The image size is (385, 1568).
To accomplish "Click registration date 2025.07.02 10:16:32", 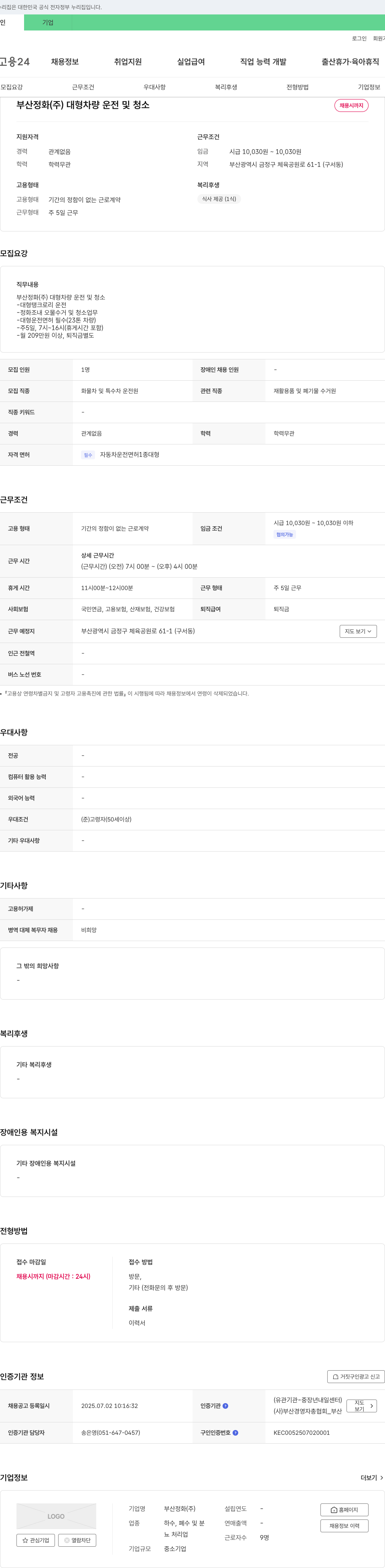I will point(109,1406).
